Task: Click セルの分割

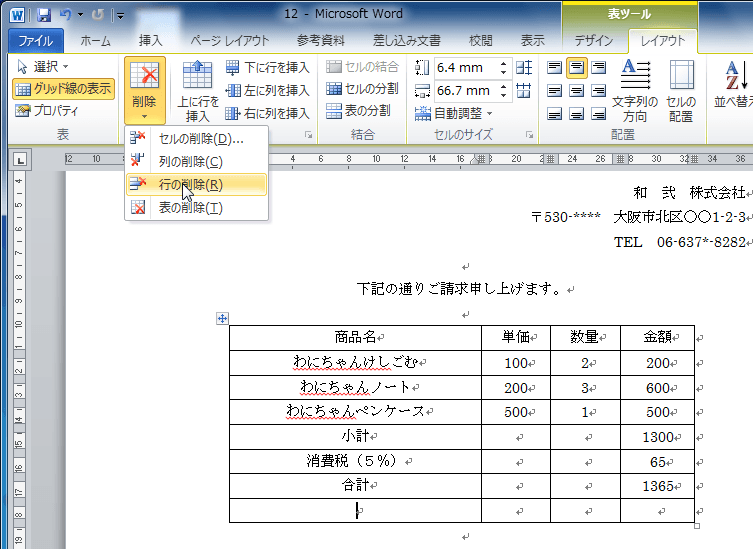Action: [363, 88]
